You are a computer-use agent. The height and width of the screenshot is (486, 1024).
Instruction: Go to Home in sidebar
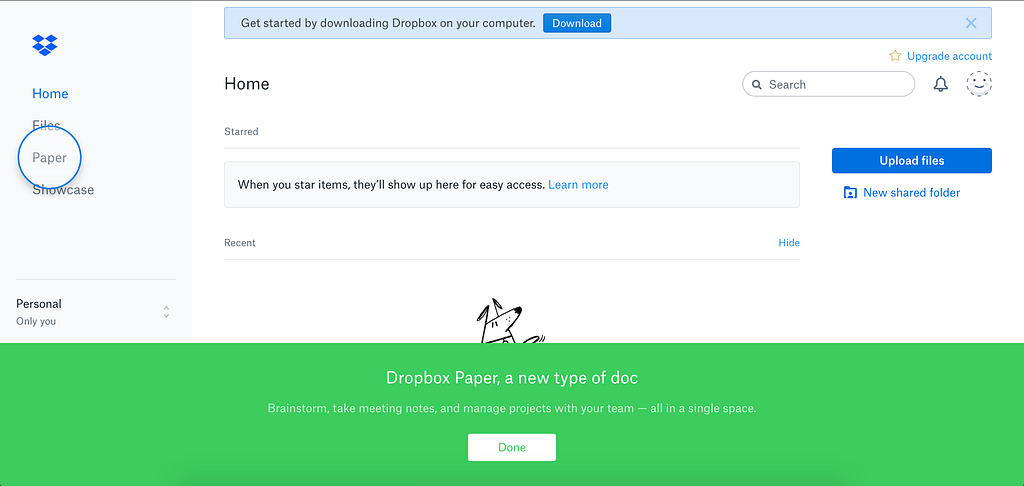click(x=50, y=93)
